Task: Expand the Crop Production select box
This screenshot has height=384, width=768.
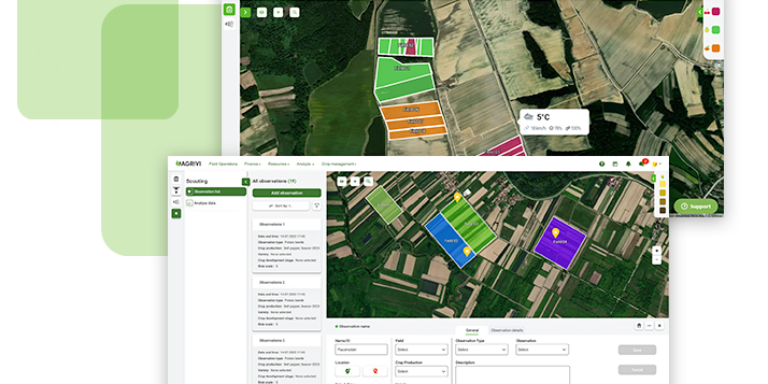Action: click(421, 372)
